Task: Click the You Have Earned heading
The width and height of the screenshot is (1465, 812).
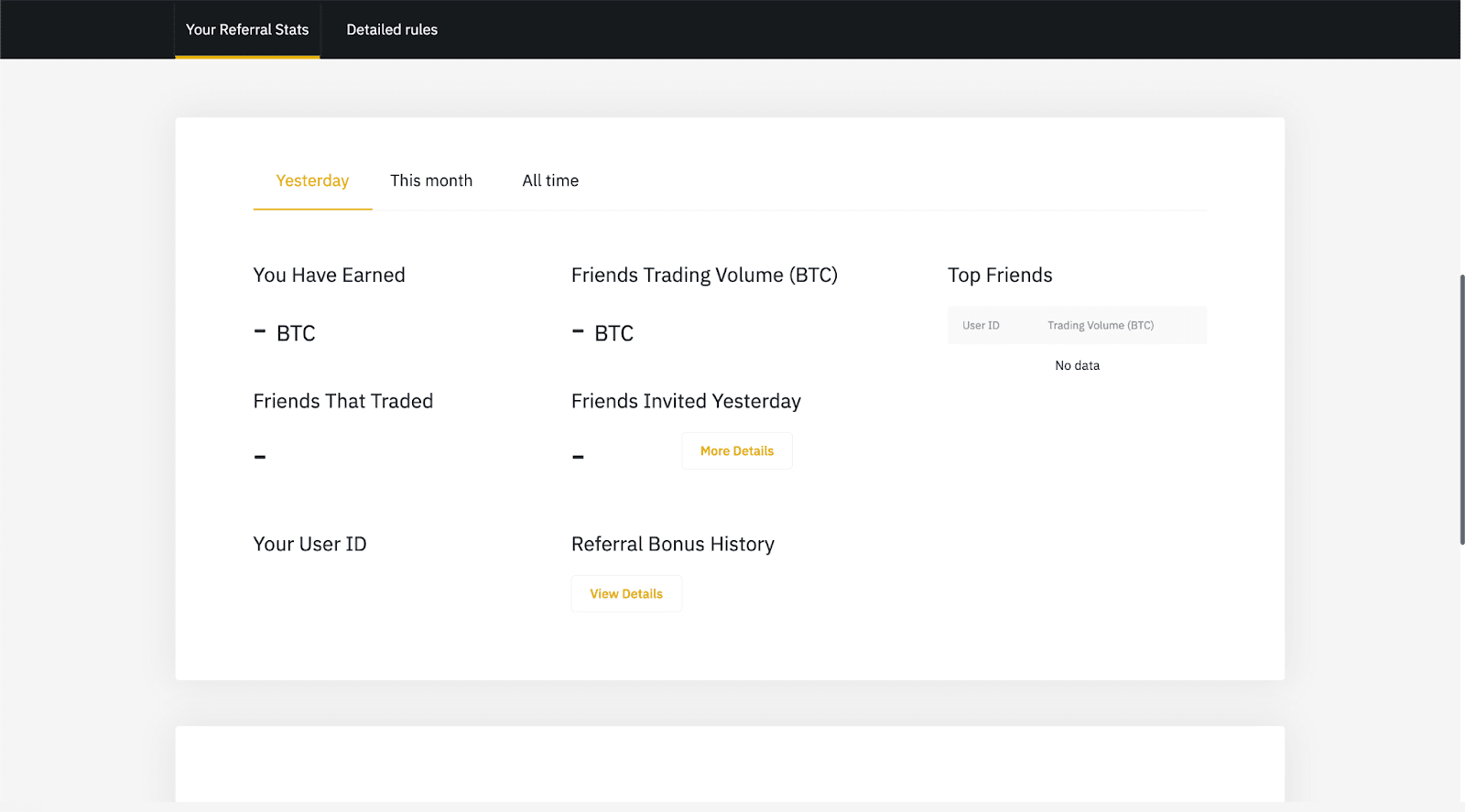Action: click(329, 276)
